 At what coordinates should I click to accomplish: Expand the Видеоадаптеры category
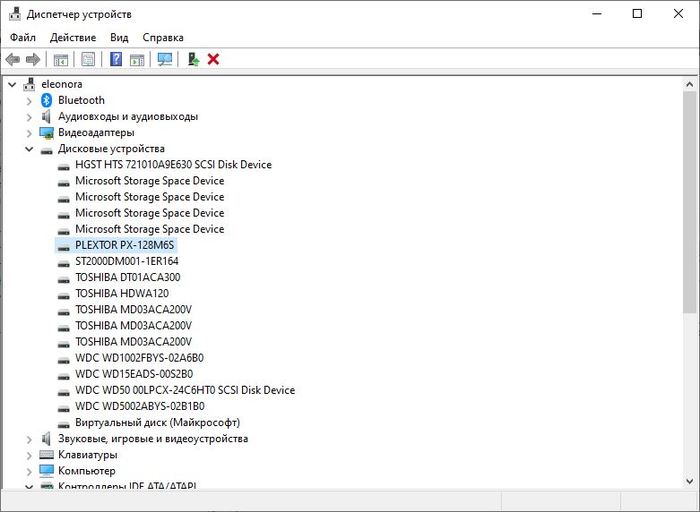click(29, 133)
